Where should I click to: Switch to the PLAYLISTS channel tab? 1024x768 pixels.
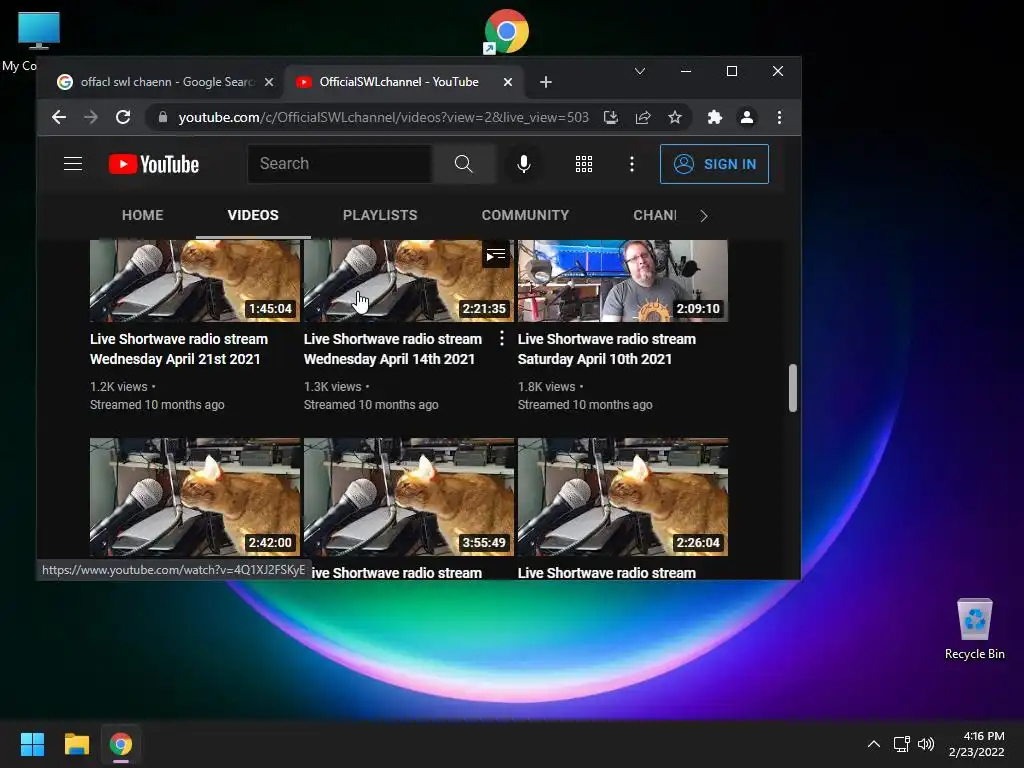pos(380,216)
